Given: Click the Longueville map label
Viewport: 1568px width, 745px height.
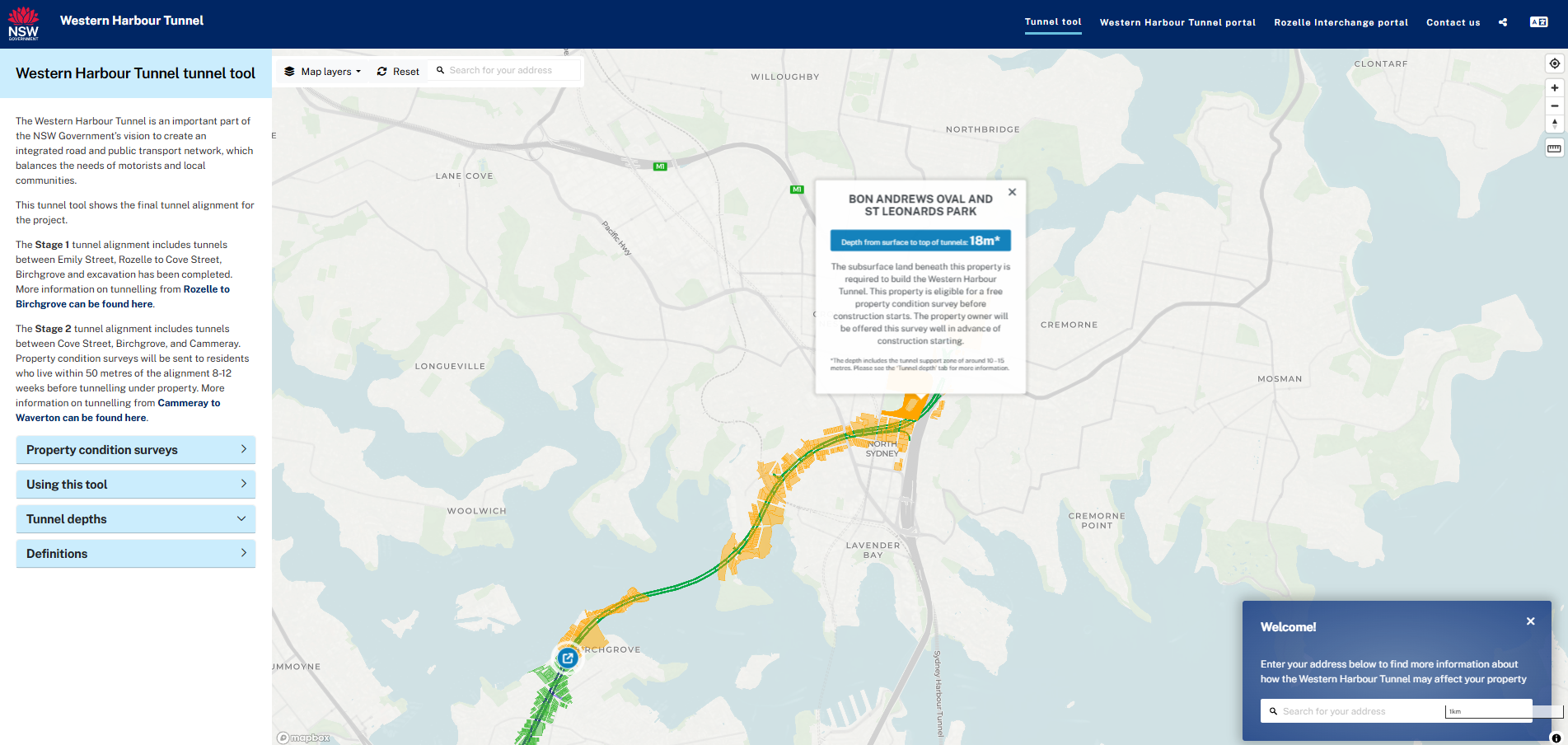Looking at the screenshot, I should point(450,366).
